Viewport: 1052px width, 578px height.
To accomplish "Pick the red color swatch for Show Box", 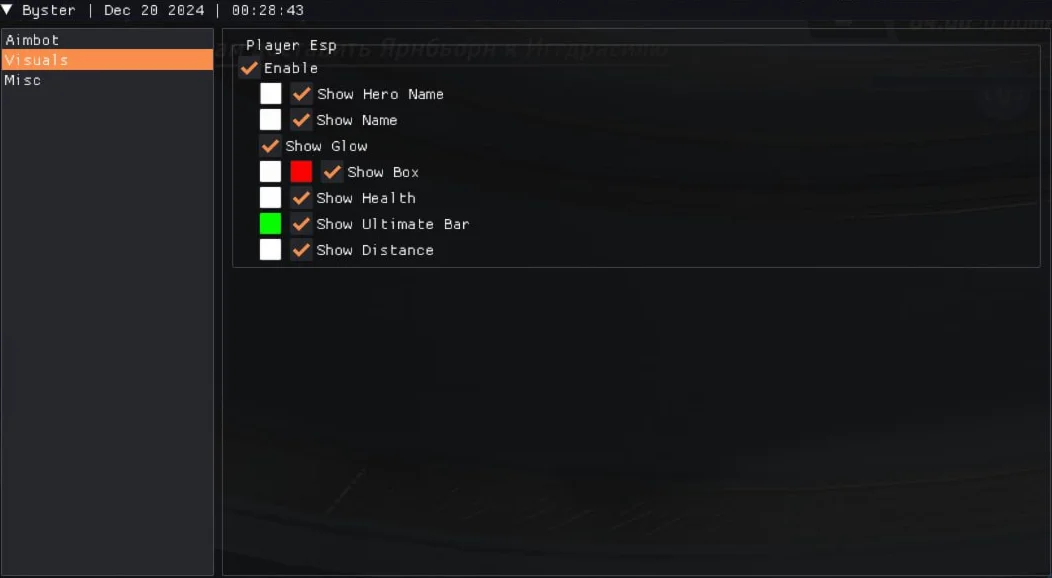I will [x=301, y=172].
